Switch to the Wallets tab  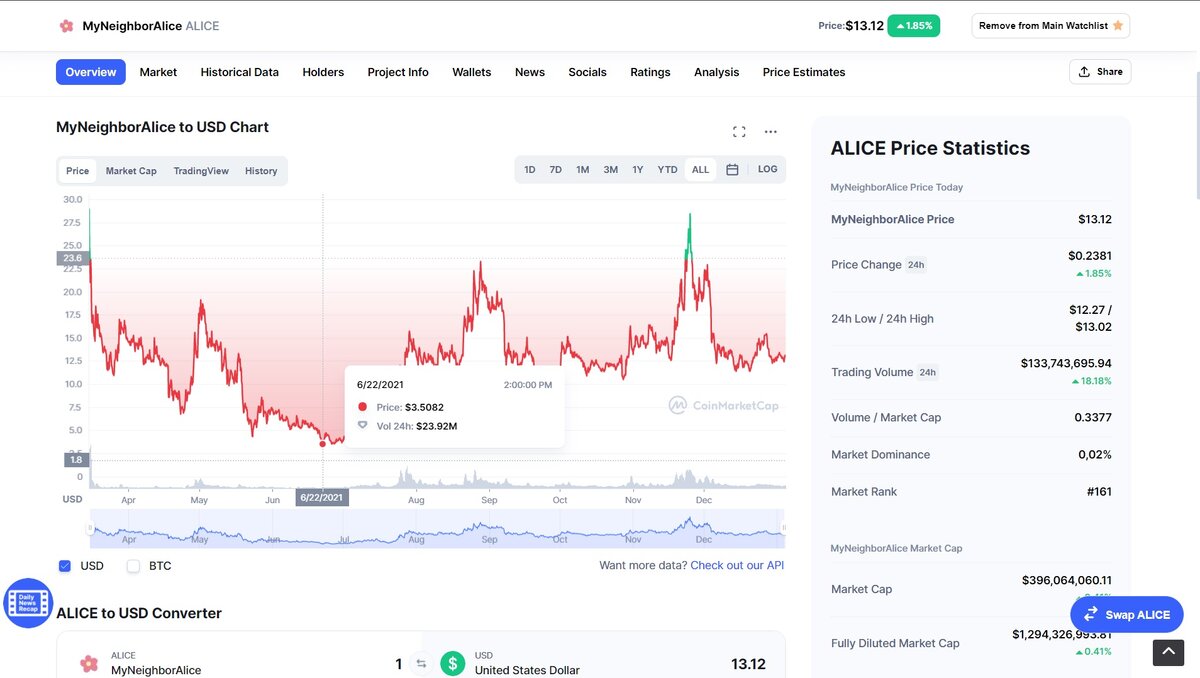(x=472, y=72)
